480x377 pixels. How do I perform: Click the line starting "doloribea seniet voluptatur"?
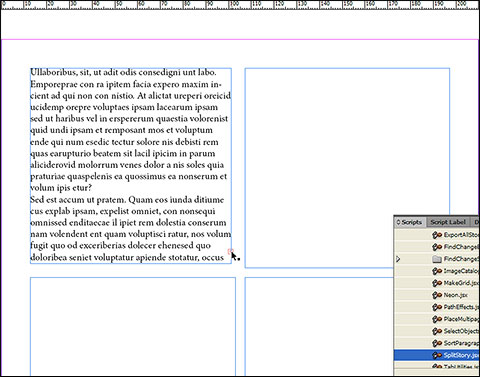(127, 258)
